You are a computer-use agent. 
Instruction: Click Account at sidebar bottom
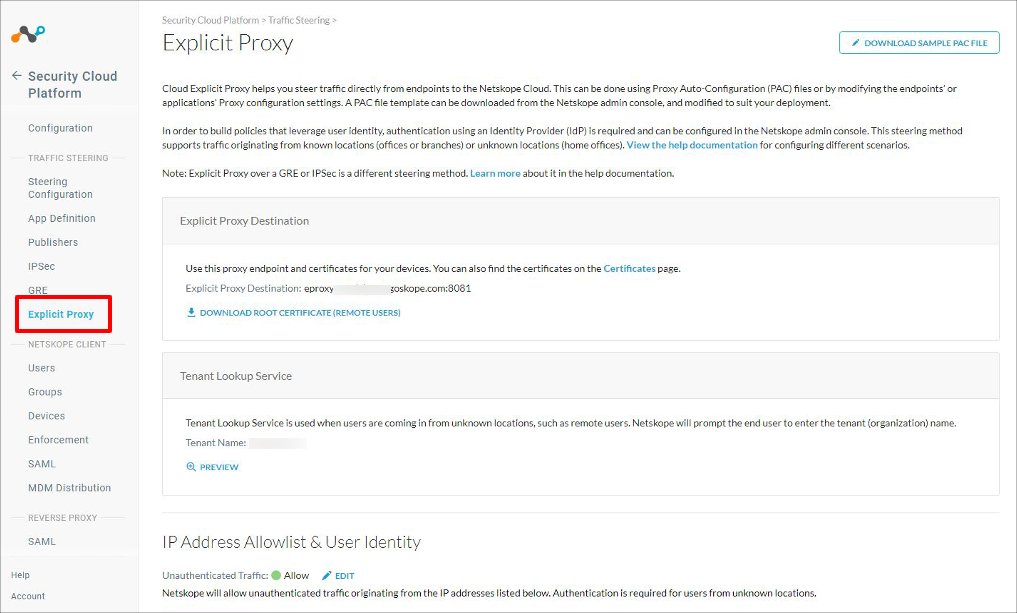coord(28,596)
